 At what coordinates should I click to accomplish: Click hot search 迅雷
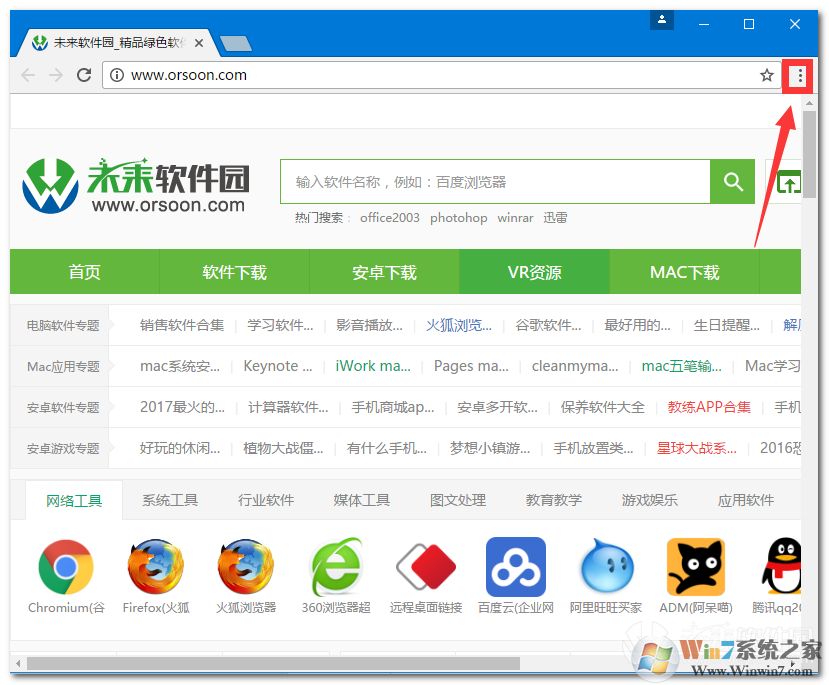[x=555, y=218]
